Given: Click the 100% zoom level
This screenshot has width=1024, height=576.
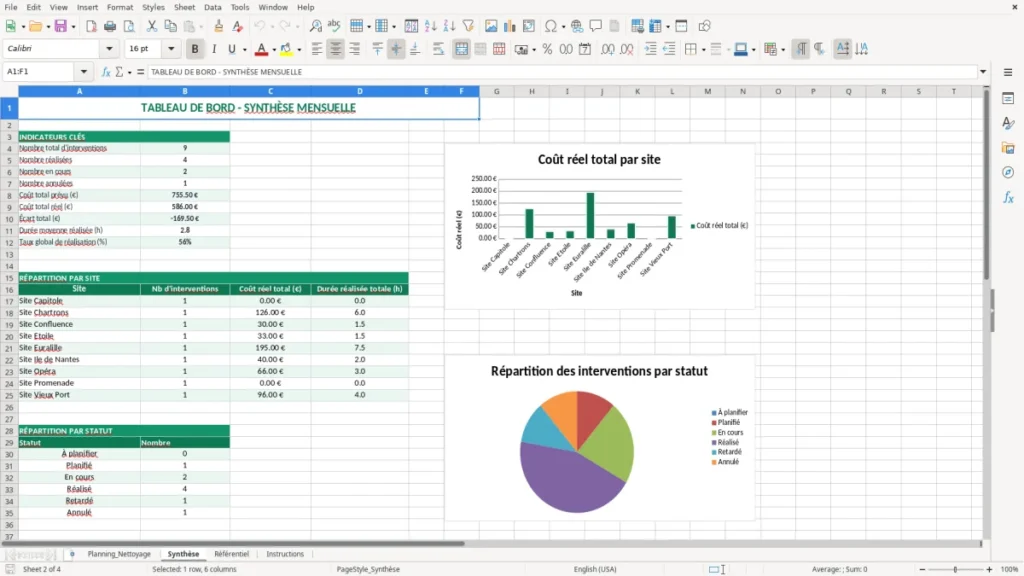Looking at the screenshot, I should (x=1010, y=569).
